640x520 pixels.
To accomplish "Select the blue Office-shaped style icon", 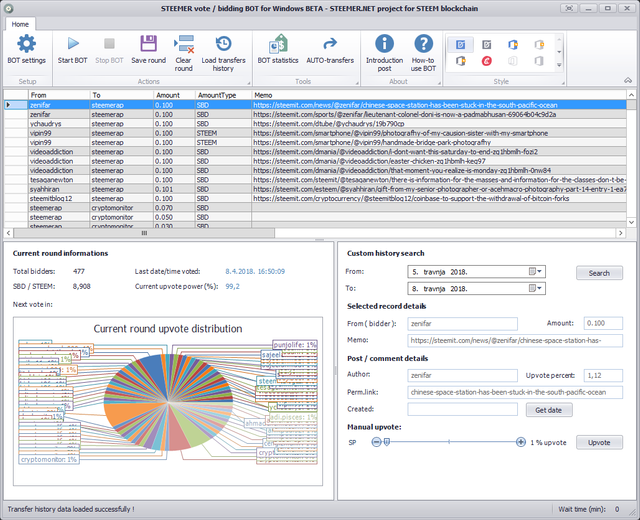I will [x=513, y=44].
